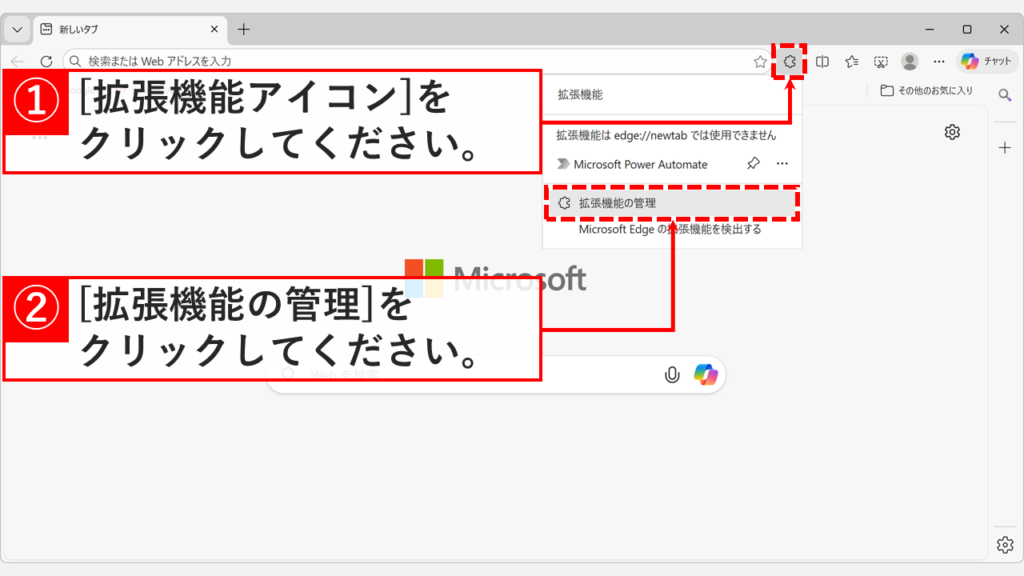The image size is (1024, 576).
Task: Open the profile avatar icon
Action: click(908, 61)
